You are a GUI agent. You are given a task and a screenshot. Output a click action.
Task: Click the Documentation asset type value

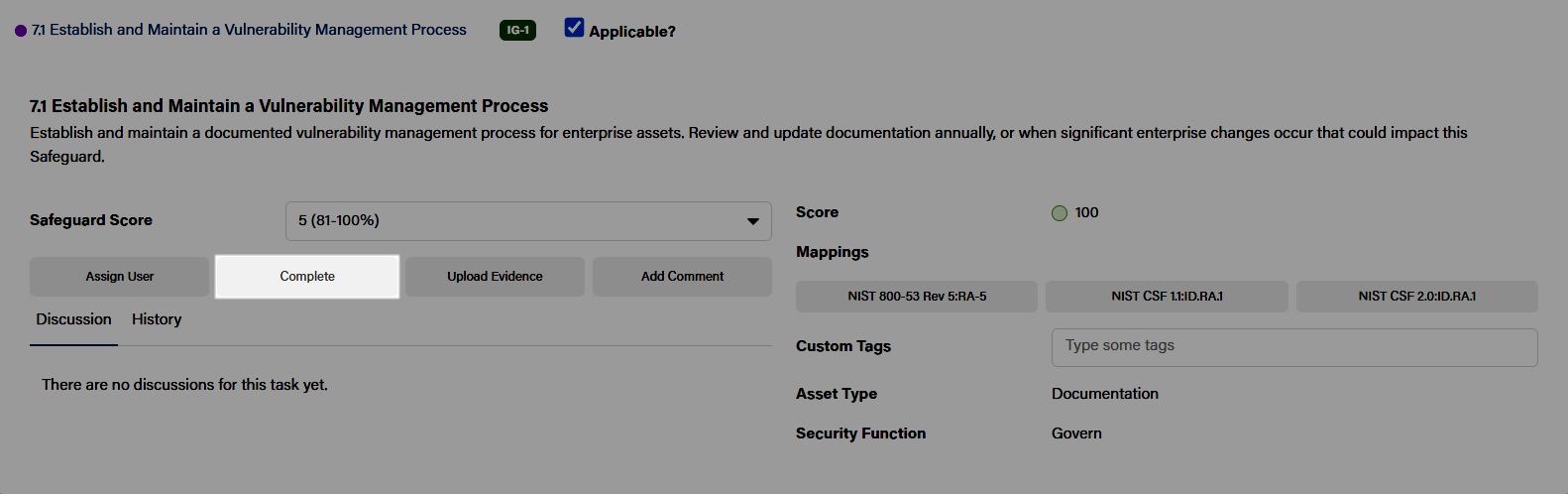1105,394
